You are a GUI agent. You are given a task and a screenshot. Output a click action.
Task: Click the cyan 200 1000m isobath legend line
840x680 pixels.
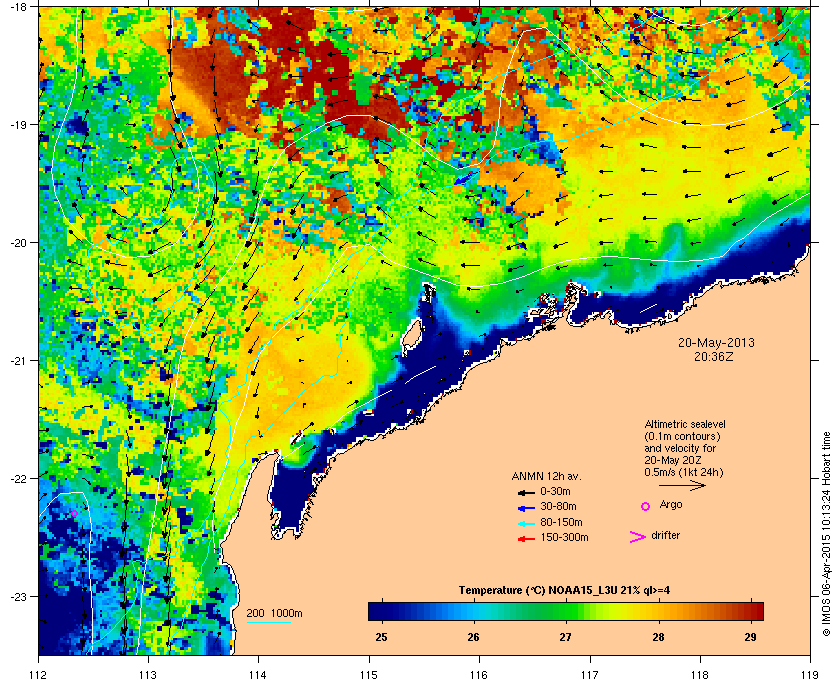268,623
